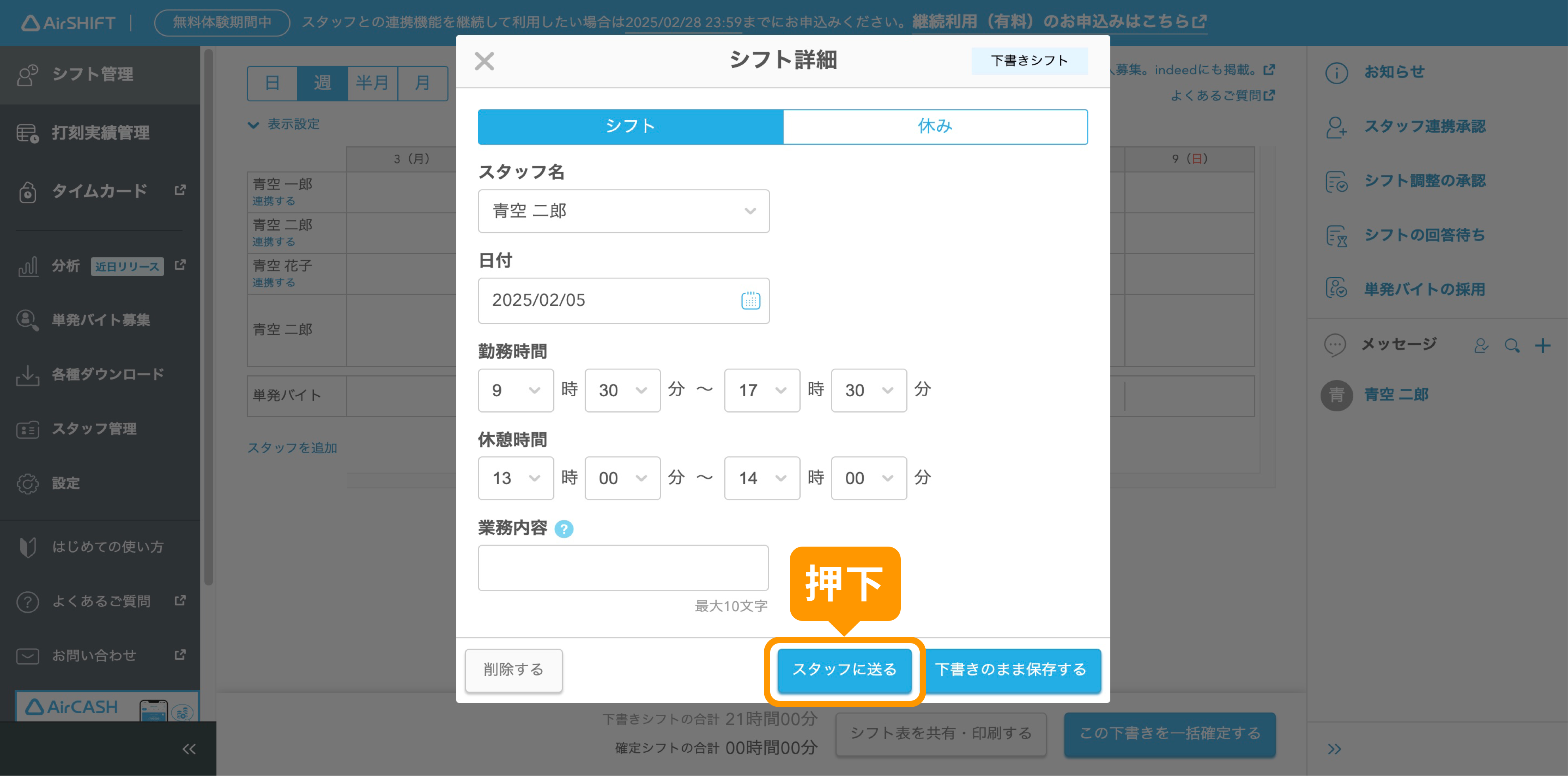The height and width of the screenshot is (776, 1568).
Task: Click the シフトの回答待ち icon
Action: click(x=1336, y=235)
